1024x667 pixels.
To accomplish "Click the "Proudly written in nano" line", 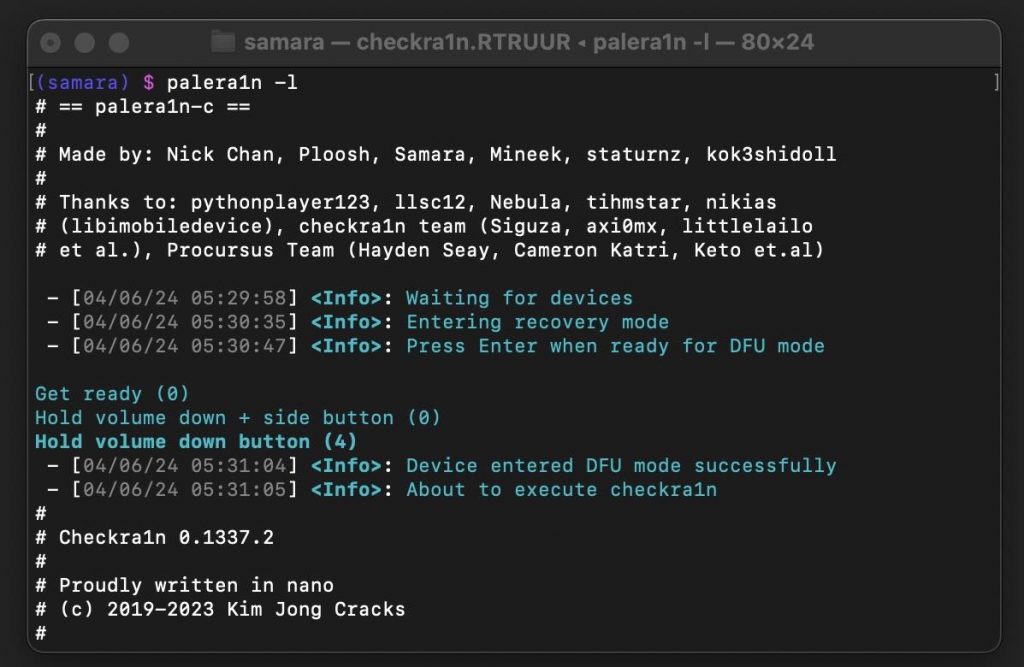I will (x=196, y=586).
